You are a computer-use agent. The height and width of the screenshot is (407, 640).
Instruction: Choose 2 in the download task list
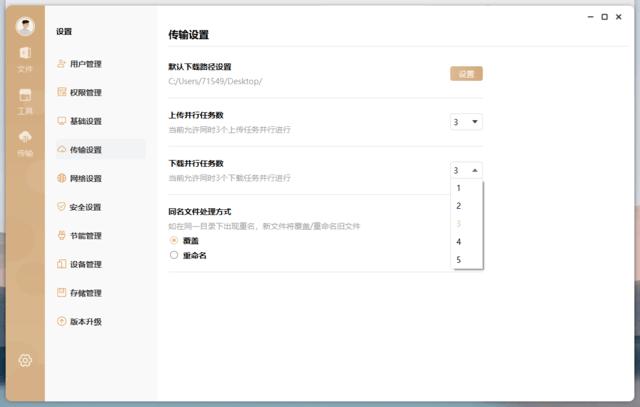tap(467, 206)
